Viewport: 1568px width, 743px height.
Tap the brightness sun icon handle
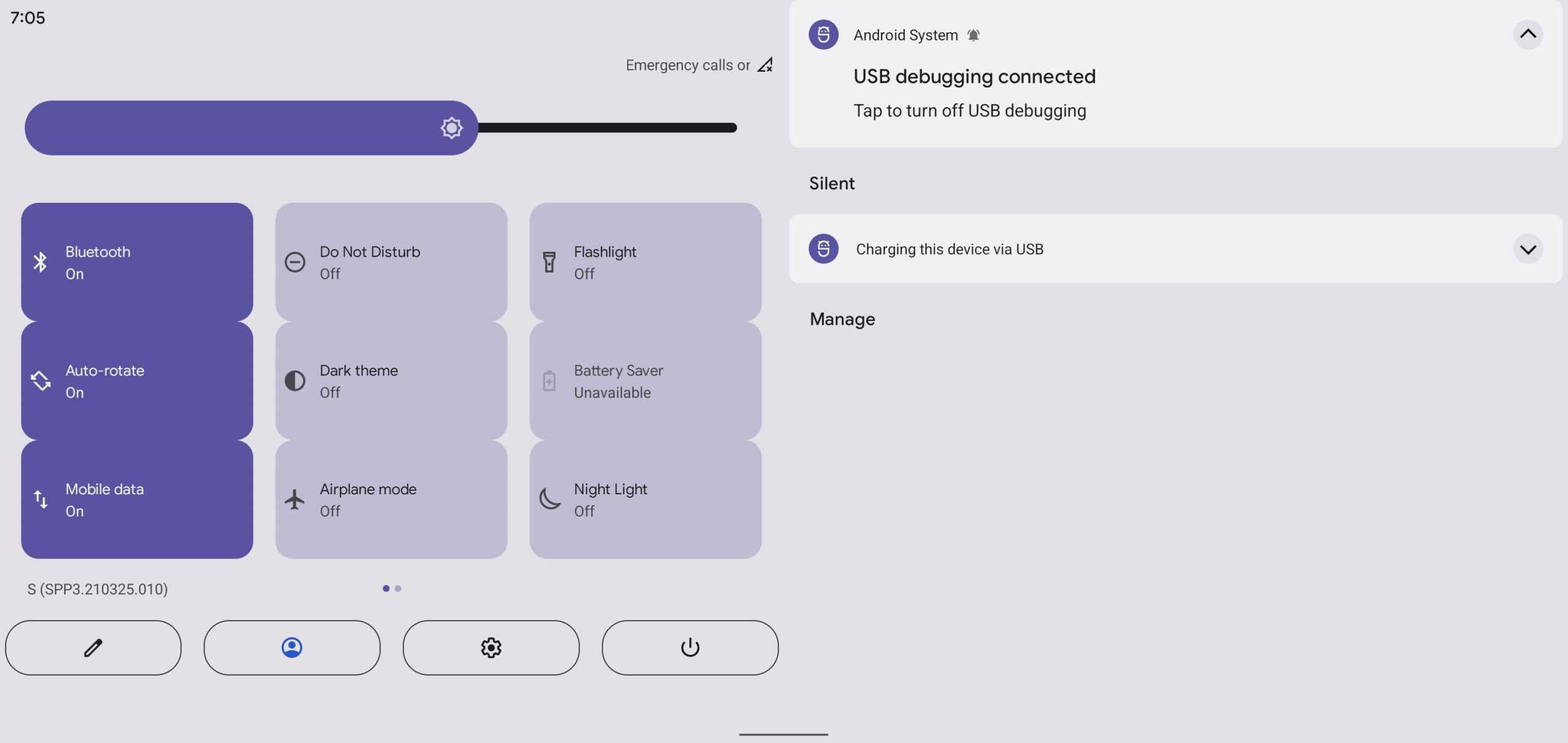(451, 127)
